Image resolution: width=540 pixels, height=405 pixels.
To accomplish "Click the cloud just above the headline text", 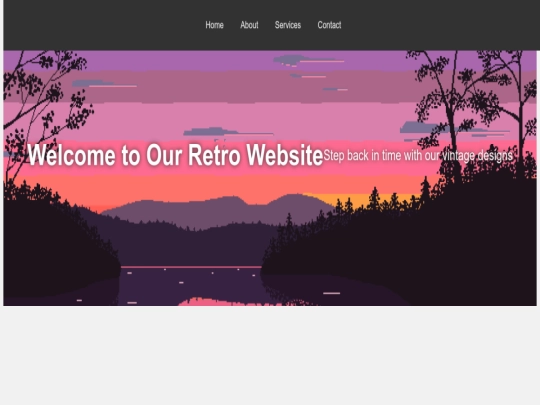I will pyautogui.click(x=227, y=132).
